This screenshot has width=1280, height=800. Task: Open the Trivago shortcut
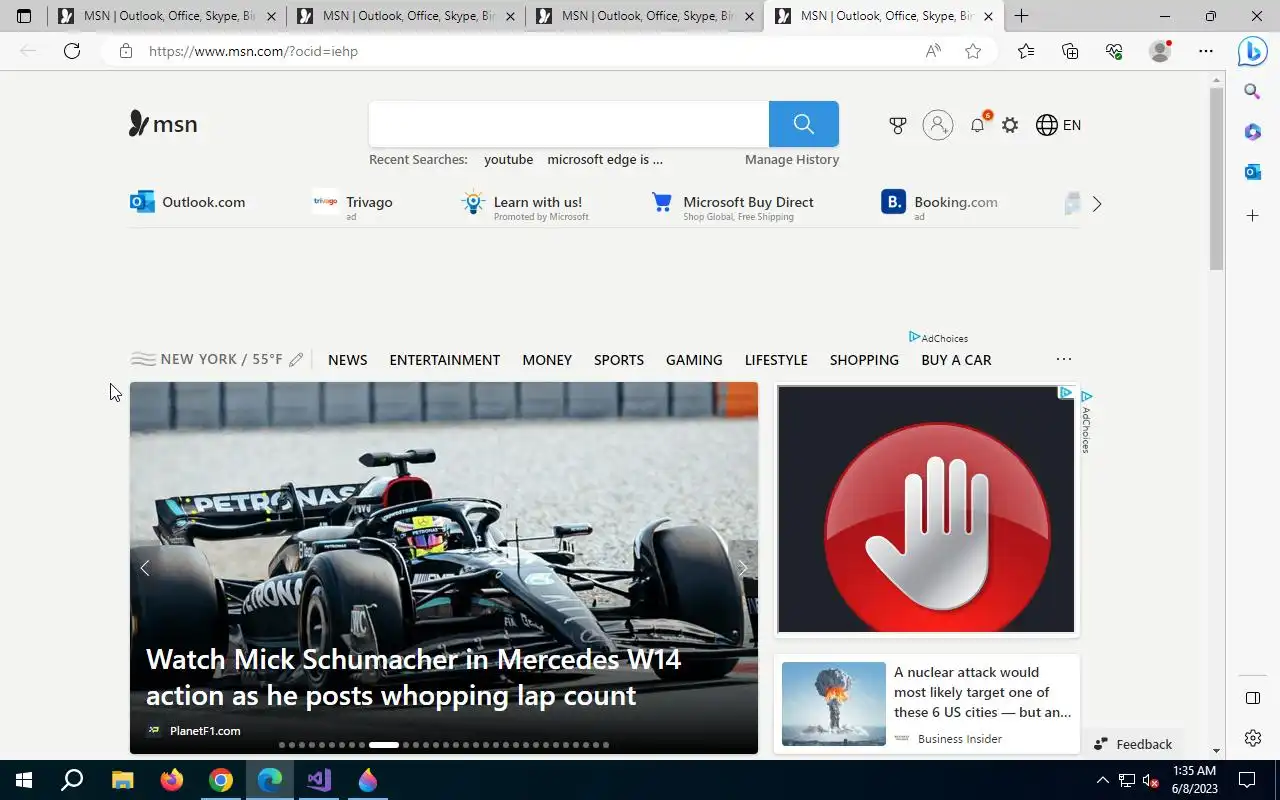(x=352, y=203)
